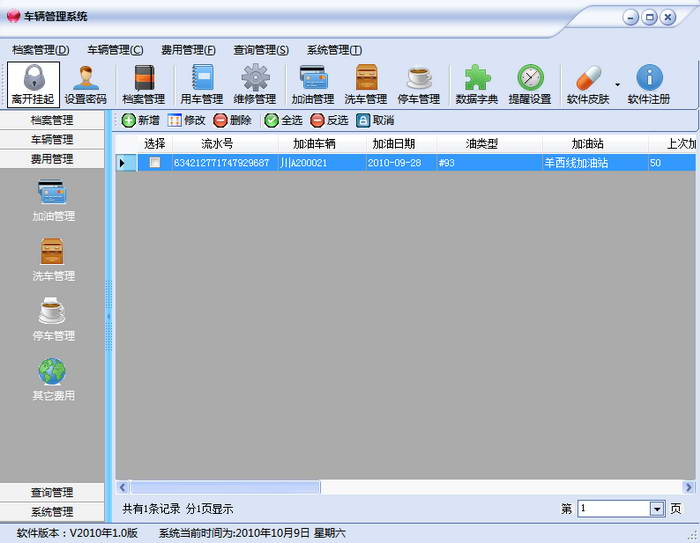Open 车辆管理(C) menu
Screen dimensions: 700x543
tap(115, 50)
